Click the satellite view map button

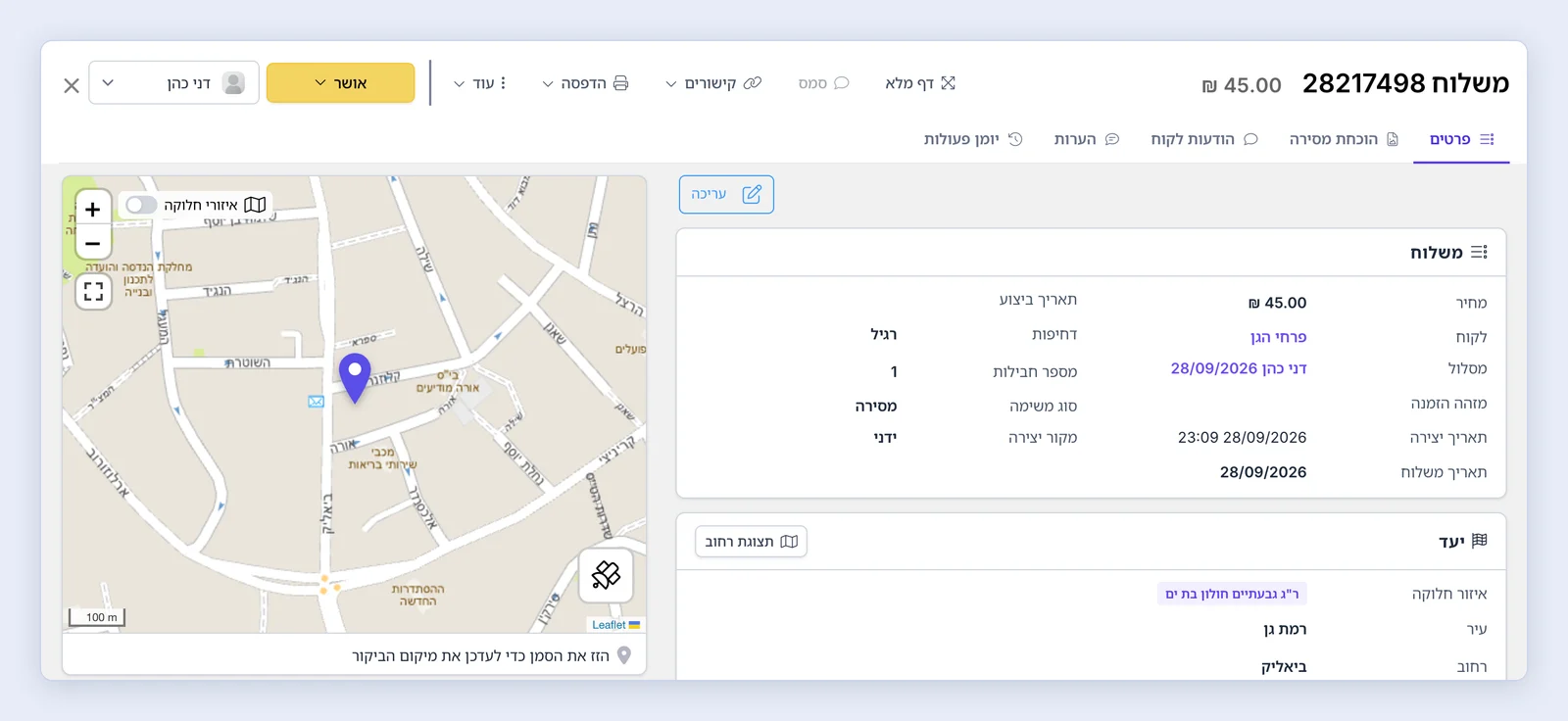coord(606,575)
